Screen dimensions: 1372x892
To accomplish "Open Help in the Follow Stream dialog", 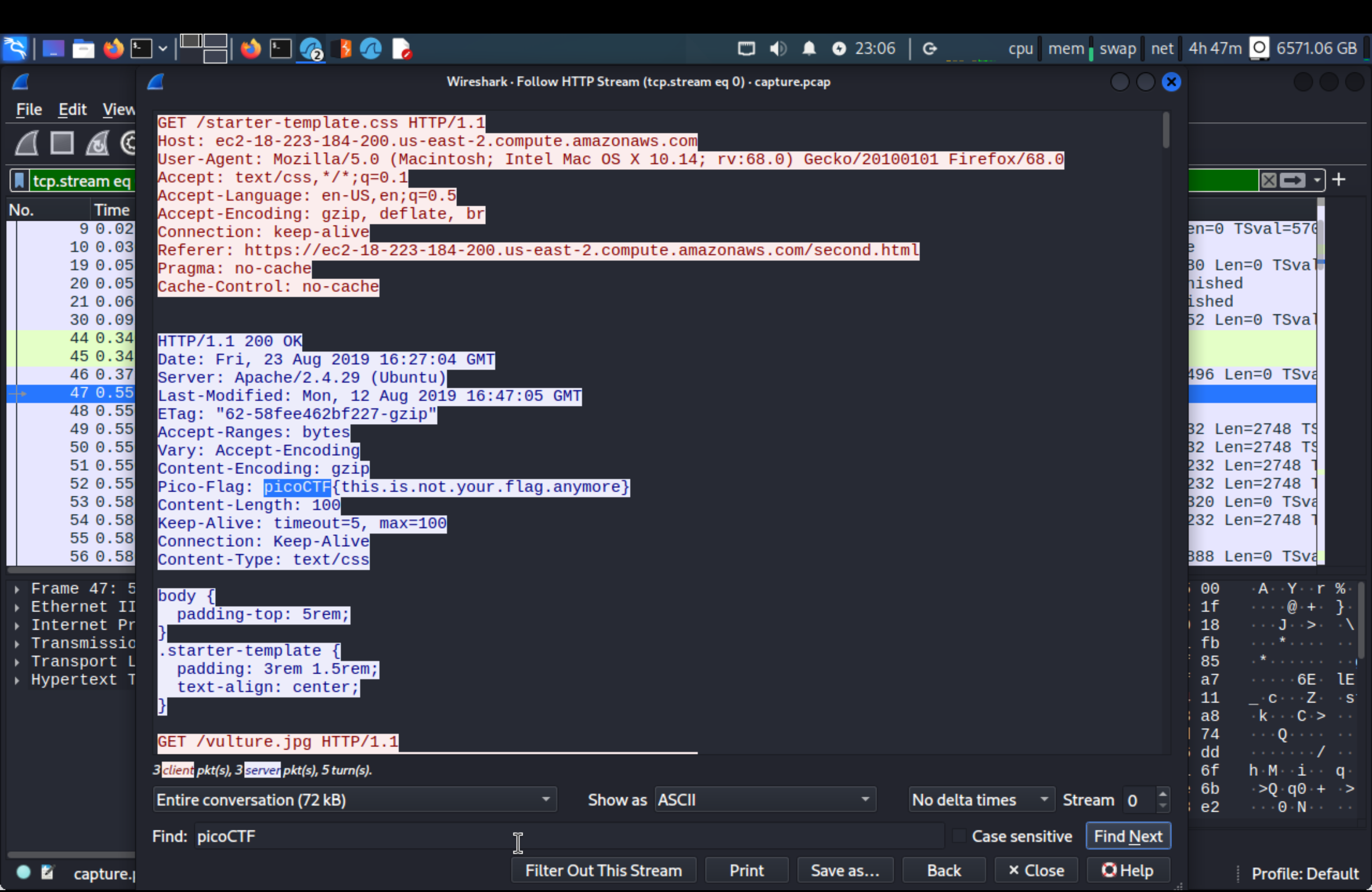I will (1127, 870).
